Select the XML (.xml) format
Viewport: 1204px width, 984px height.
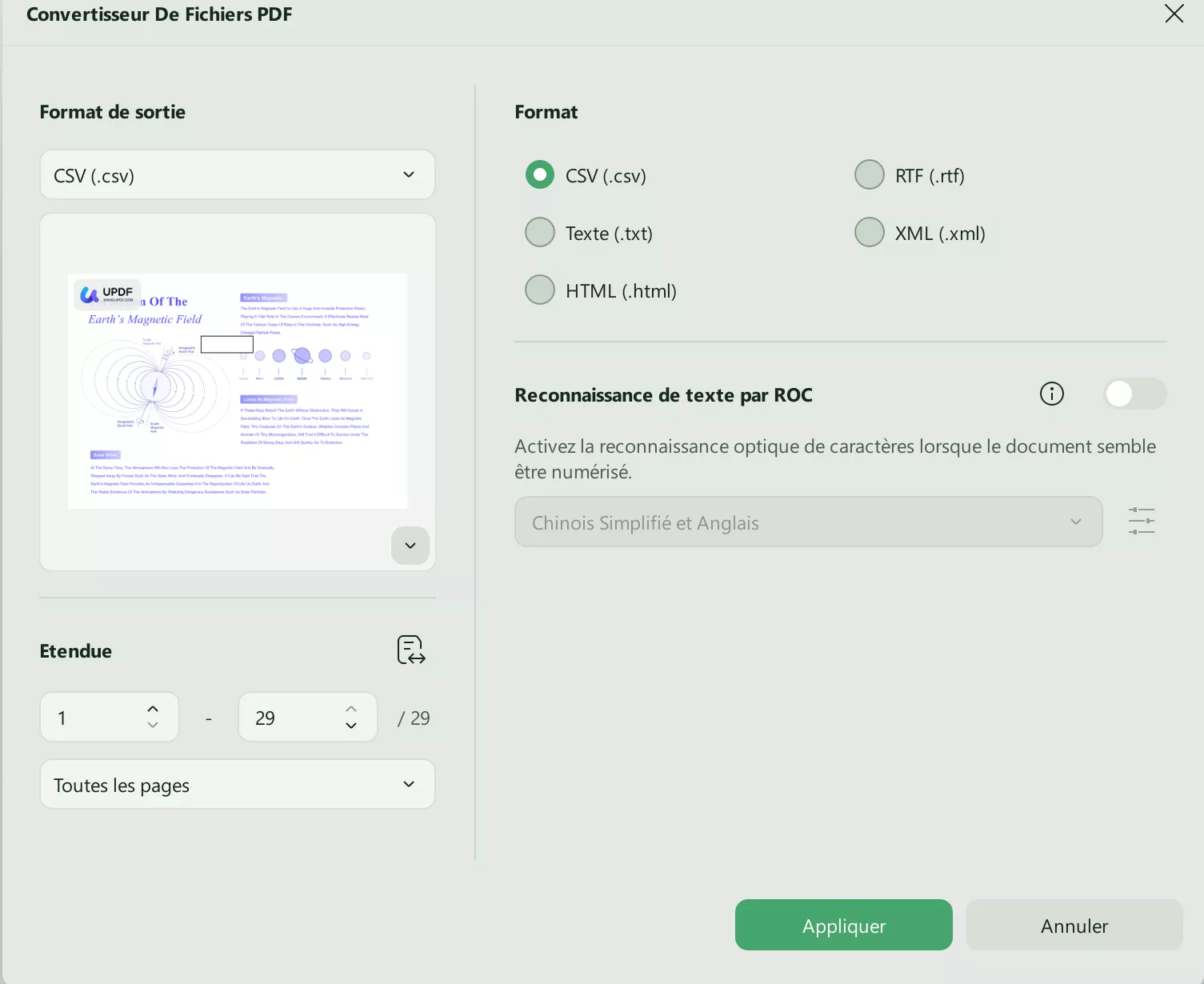click(x=869, y=232)
